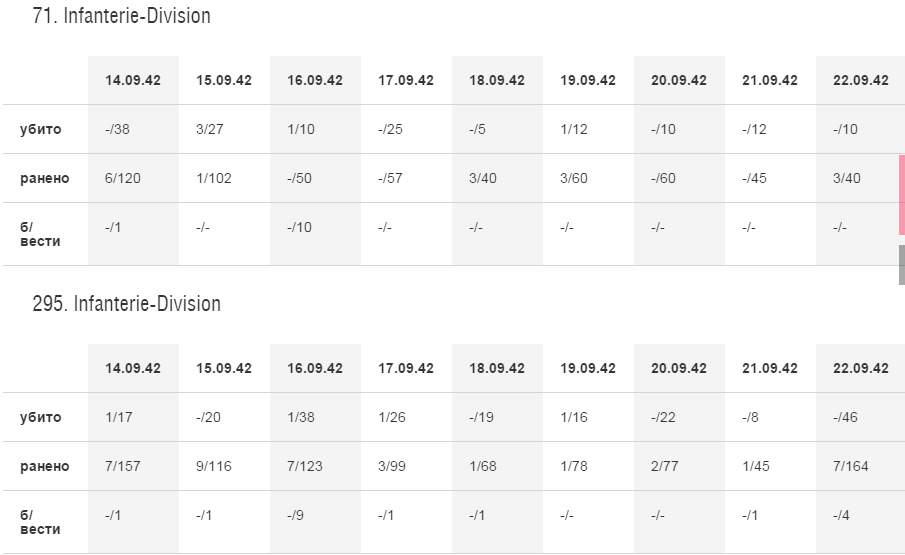Click the -/46 killed cell
Viewport: 905px width, 555px height.
pos(861,417)
